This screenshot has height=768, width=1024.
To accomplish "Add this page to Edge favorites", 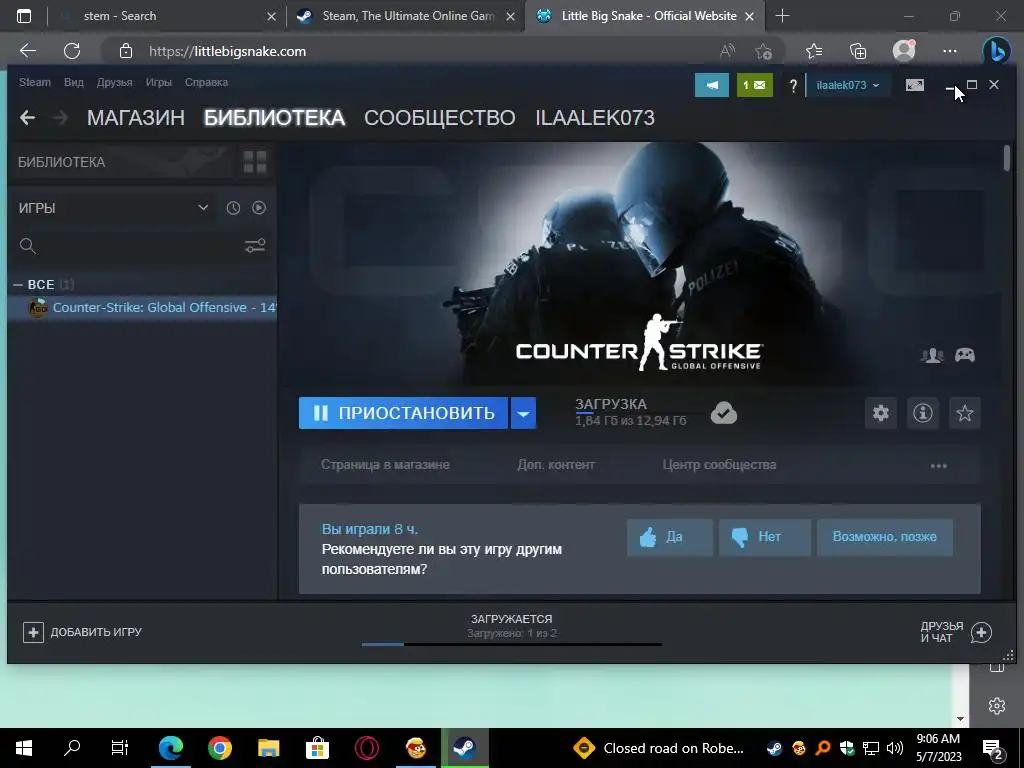I will pyautogui.click(x=763, y=51).
